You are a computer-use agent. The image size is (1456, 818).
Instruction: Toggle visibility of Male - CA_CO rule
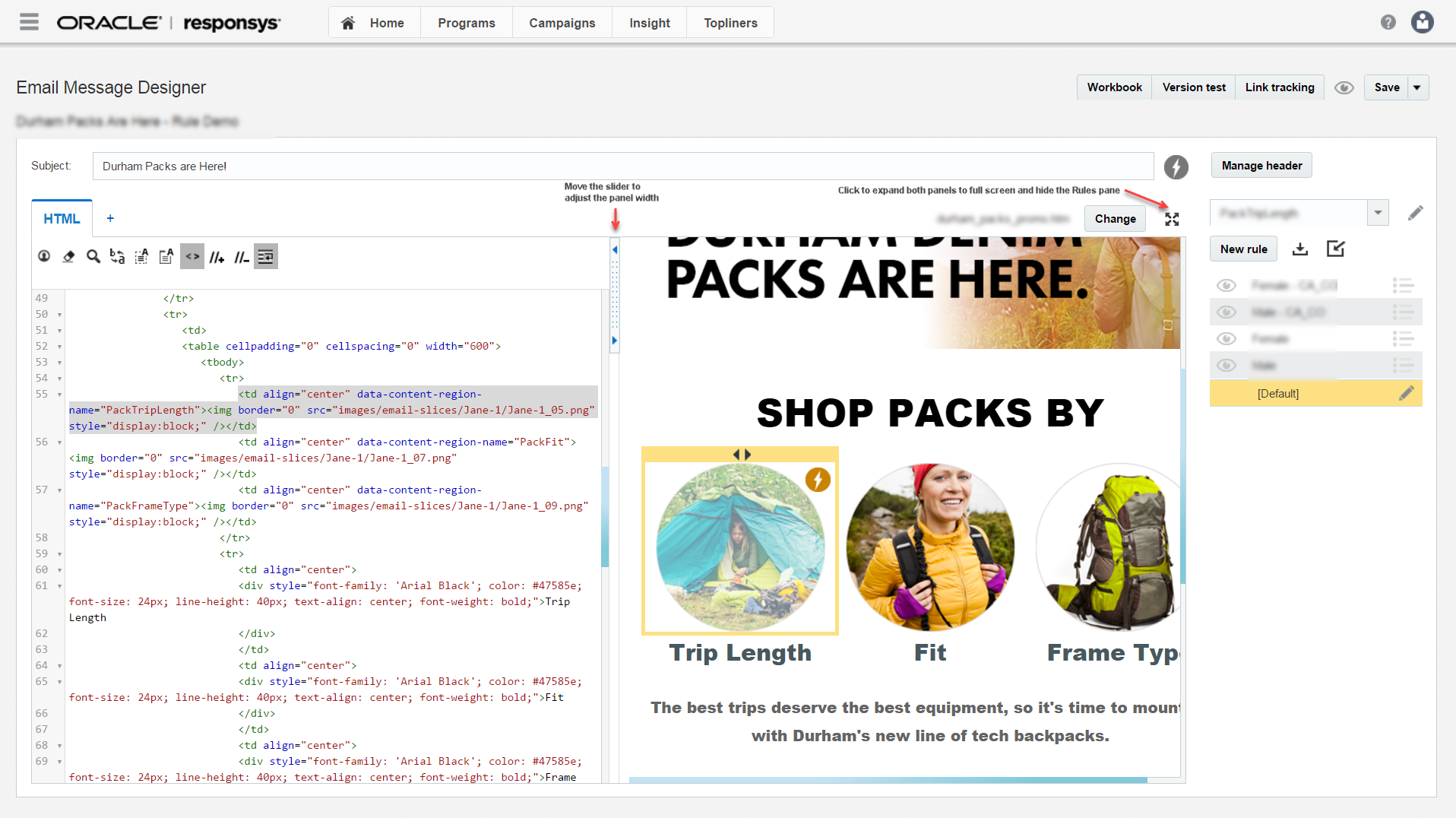(1227, 312)
